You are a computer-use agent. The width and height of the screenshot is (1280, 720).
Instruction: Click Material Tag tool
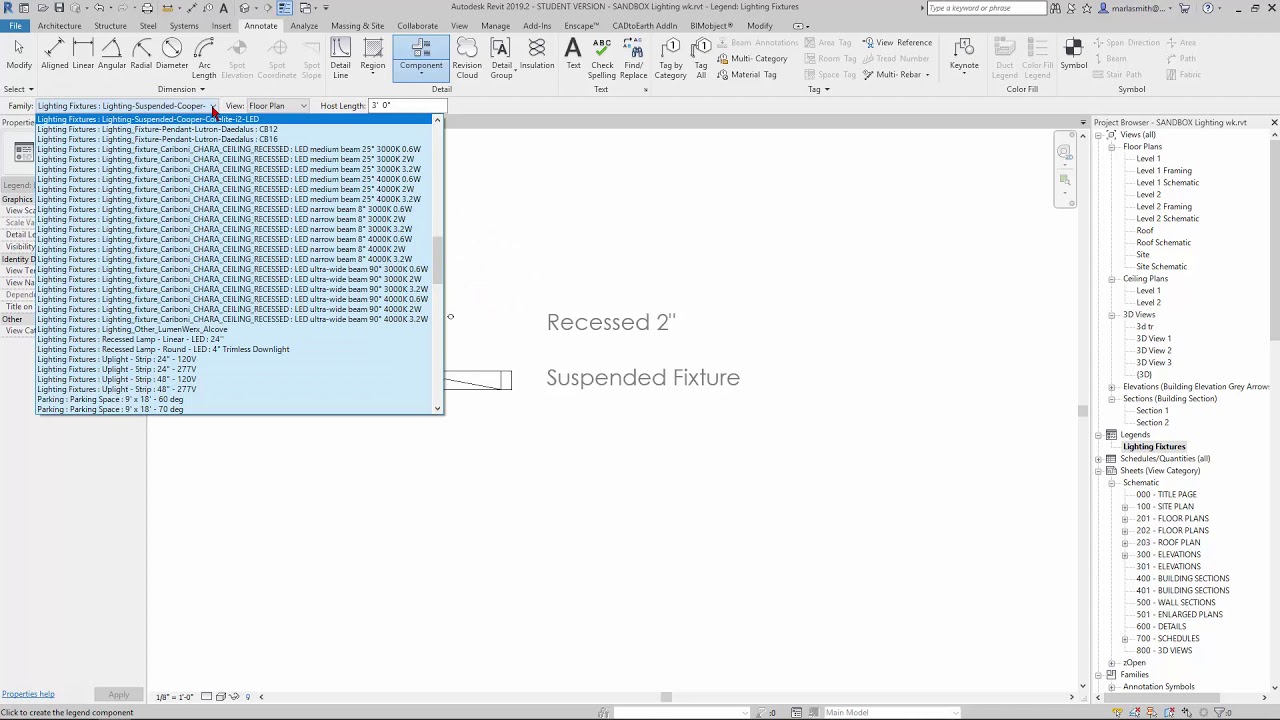coord(746,74)
